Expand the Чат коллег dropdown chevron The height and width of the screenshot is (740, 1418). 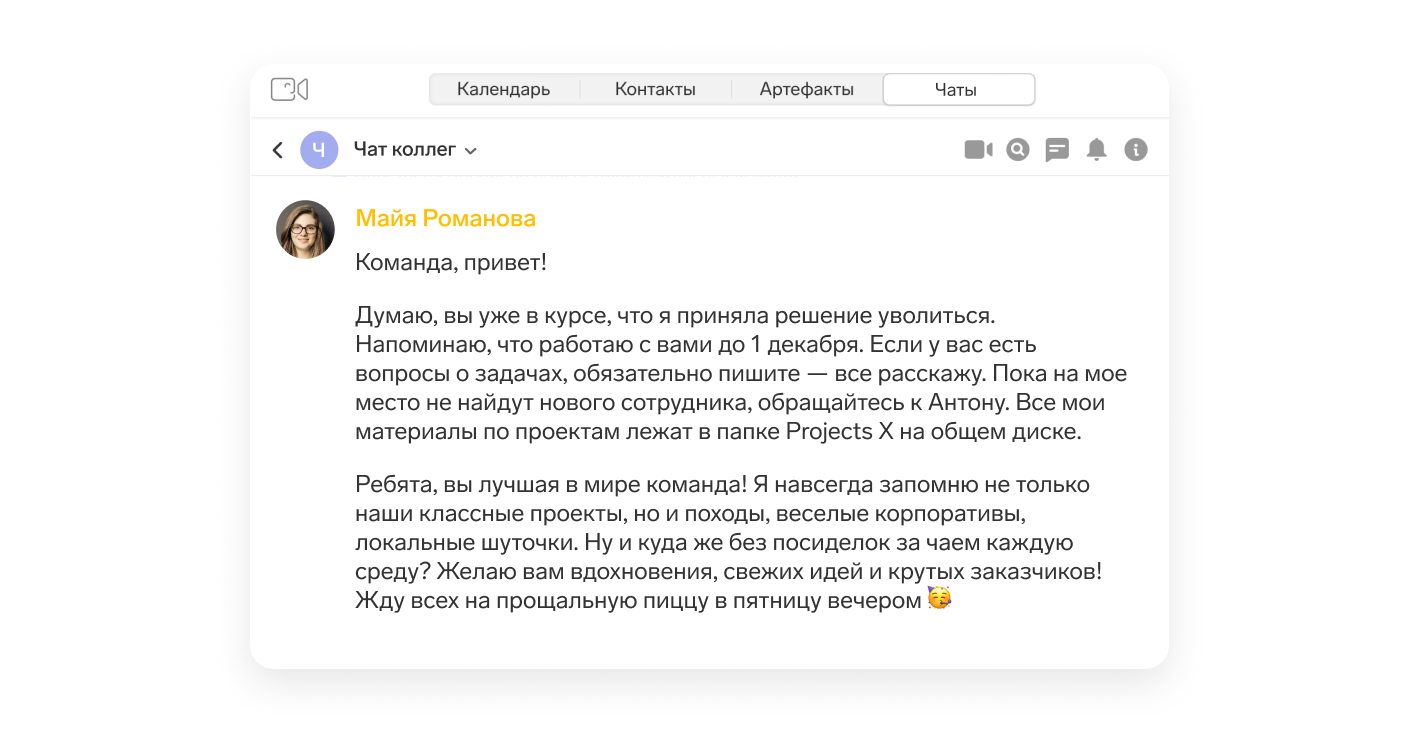coord(471,151)
